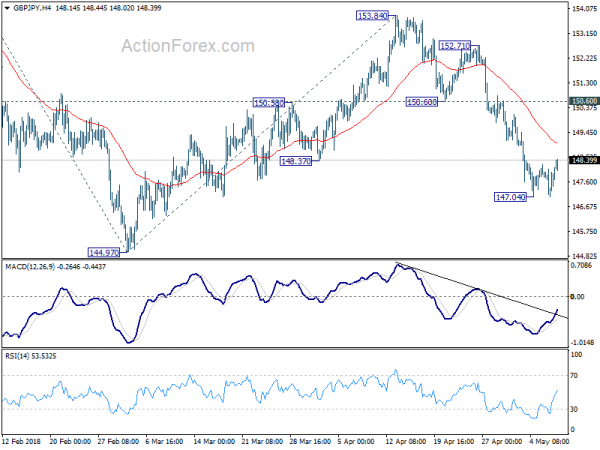The height and width of the screenshot is (450, 600).
Task: Click the MACD -1.0148 scale value
Action: tap(582, 342)
